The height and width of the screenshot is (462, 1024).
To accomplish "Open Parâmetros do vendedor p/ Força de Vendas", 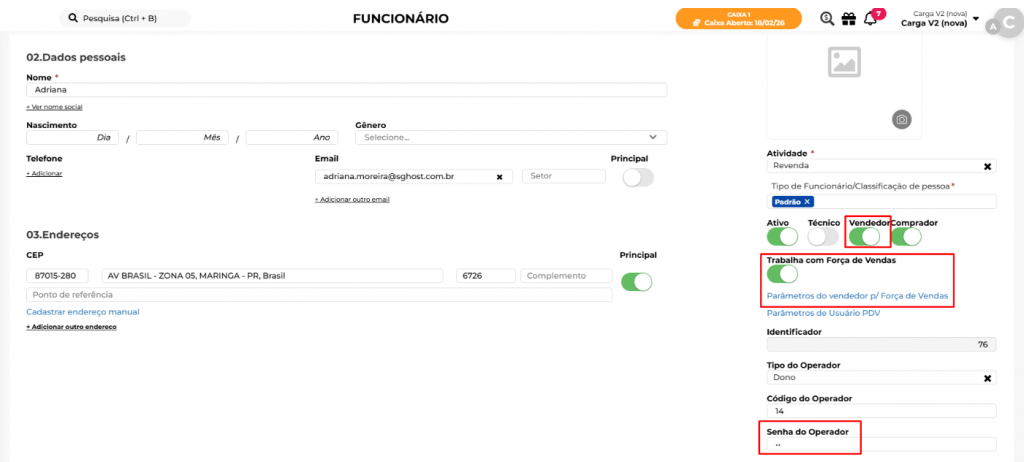I will (x=857, y=296).
